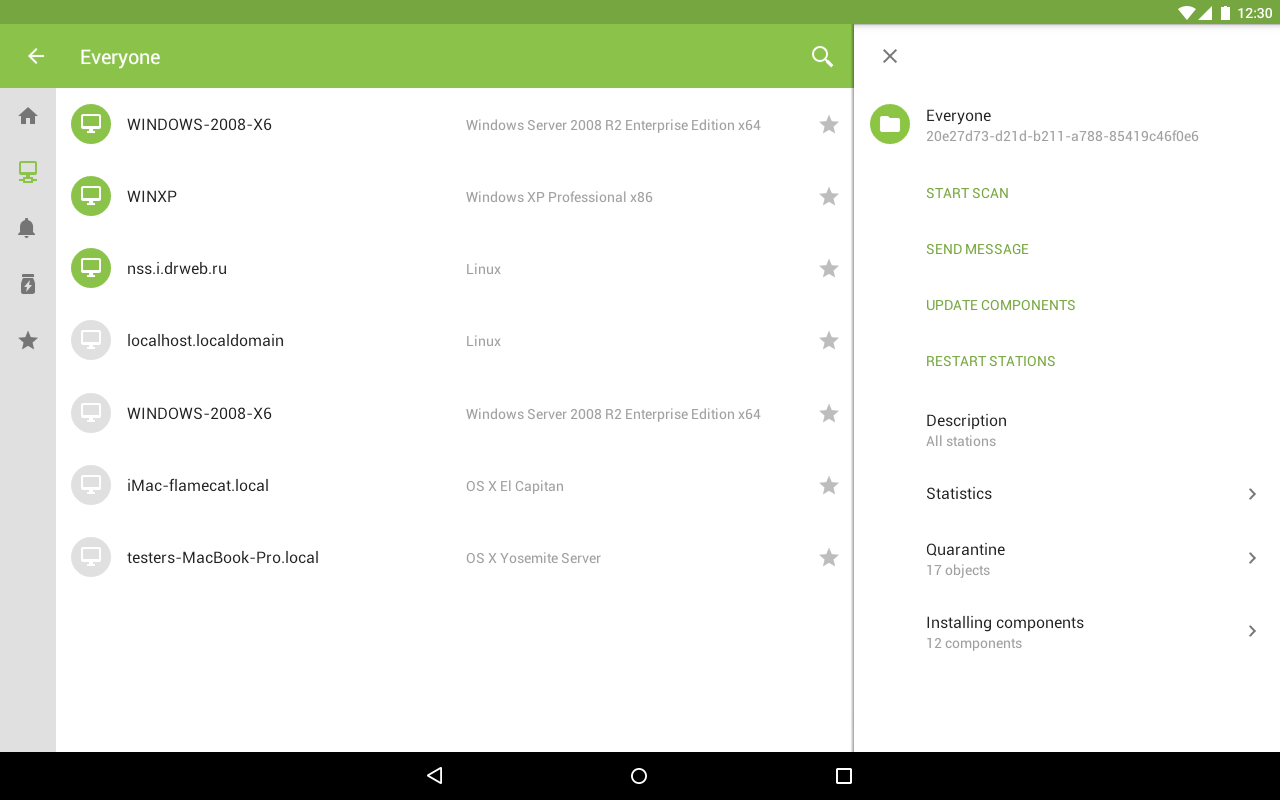Tap the Android back navigation button

pos(434,775)
